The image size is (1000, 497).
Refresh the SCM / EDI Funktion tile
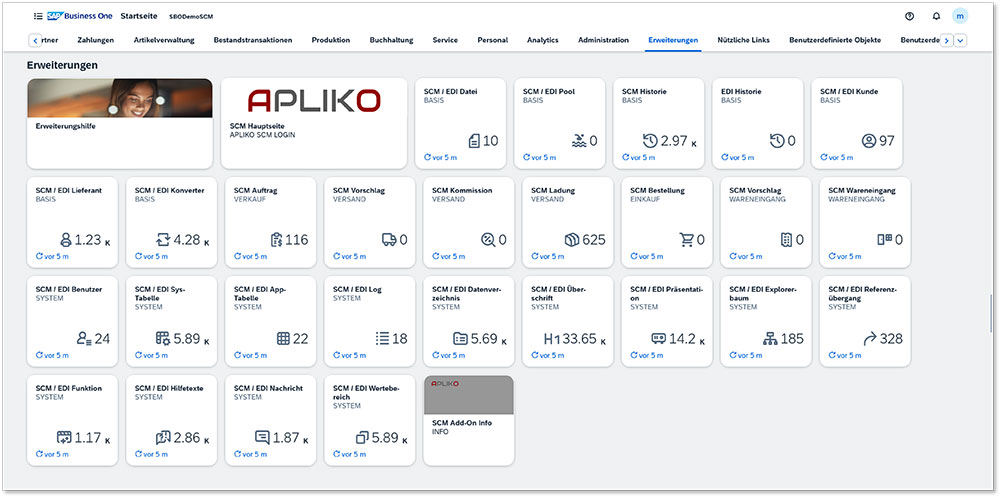[53, 454]
